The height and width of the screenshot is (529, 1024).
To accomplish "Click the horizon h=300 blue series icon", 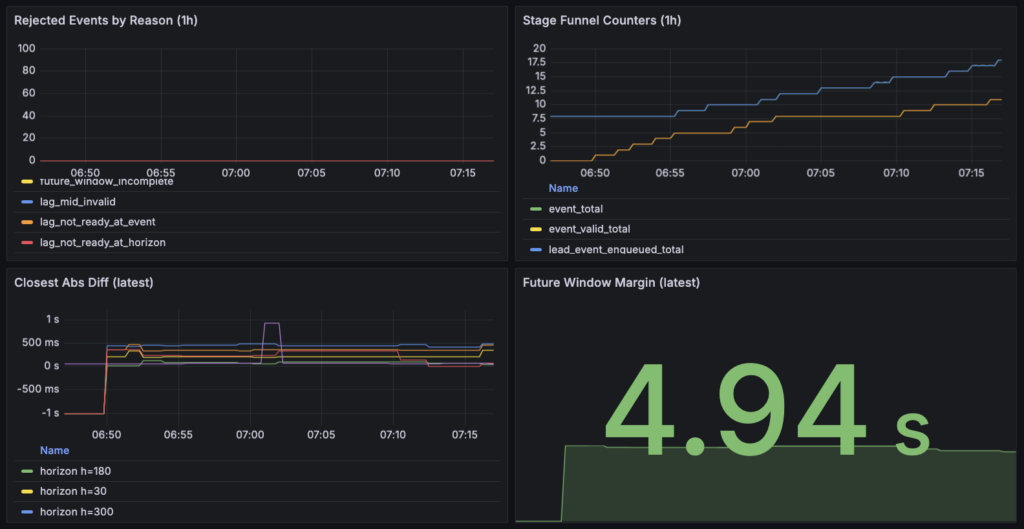I will [27, 512].
